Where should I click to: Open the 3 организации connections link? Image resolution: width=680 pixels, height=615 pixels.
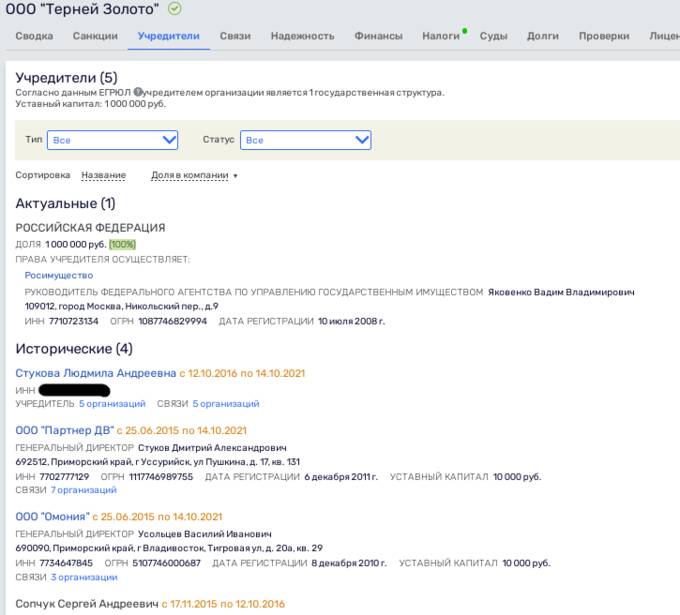tap(84, 577)
